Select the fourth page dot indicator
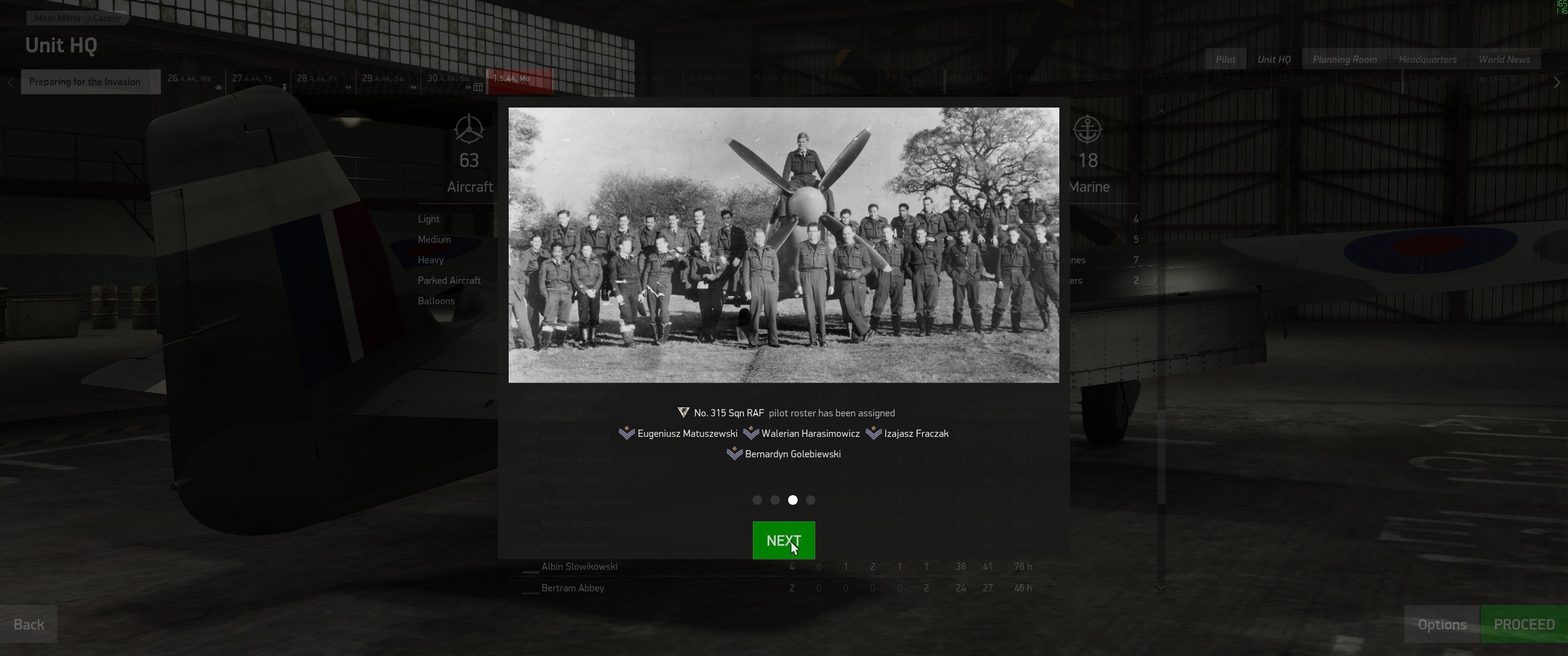 (x=810, y=500)
